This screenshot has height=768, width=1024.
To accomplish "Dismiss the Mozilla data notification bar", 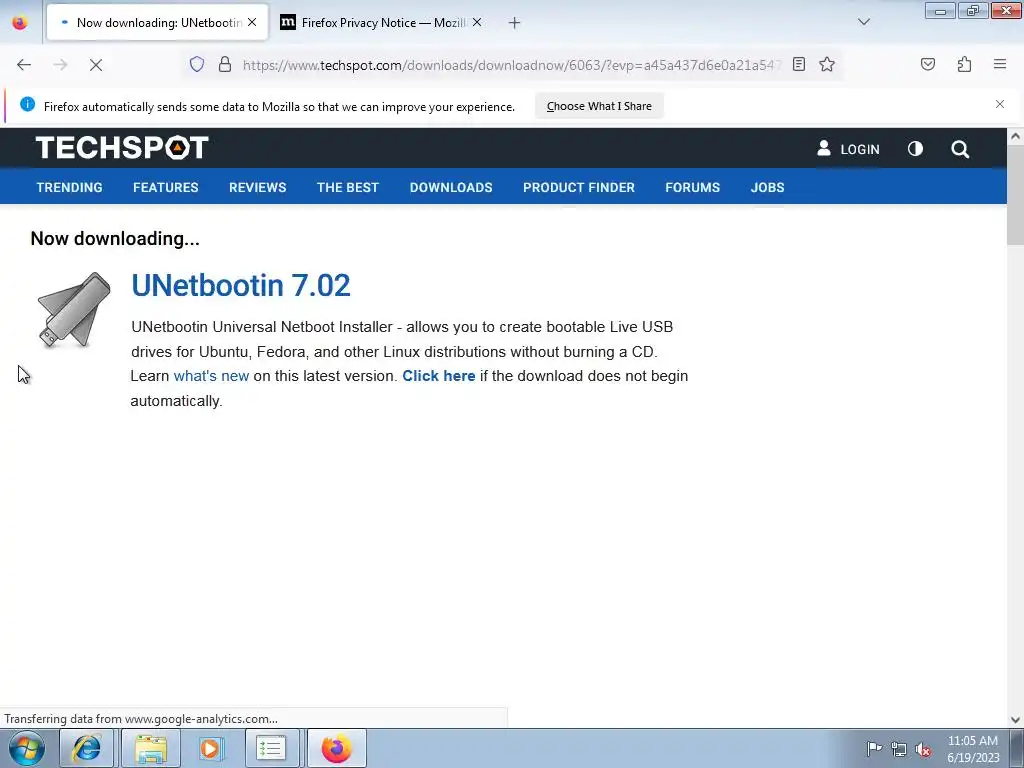I will click(1000, 104).
